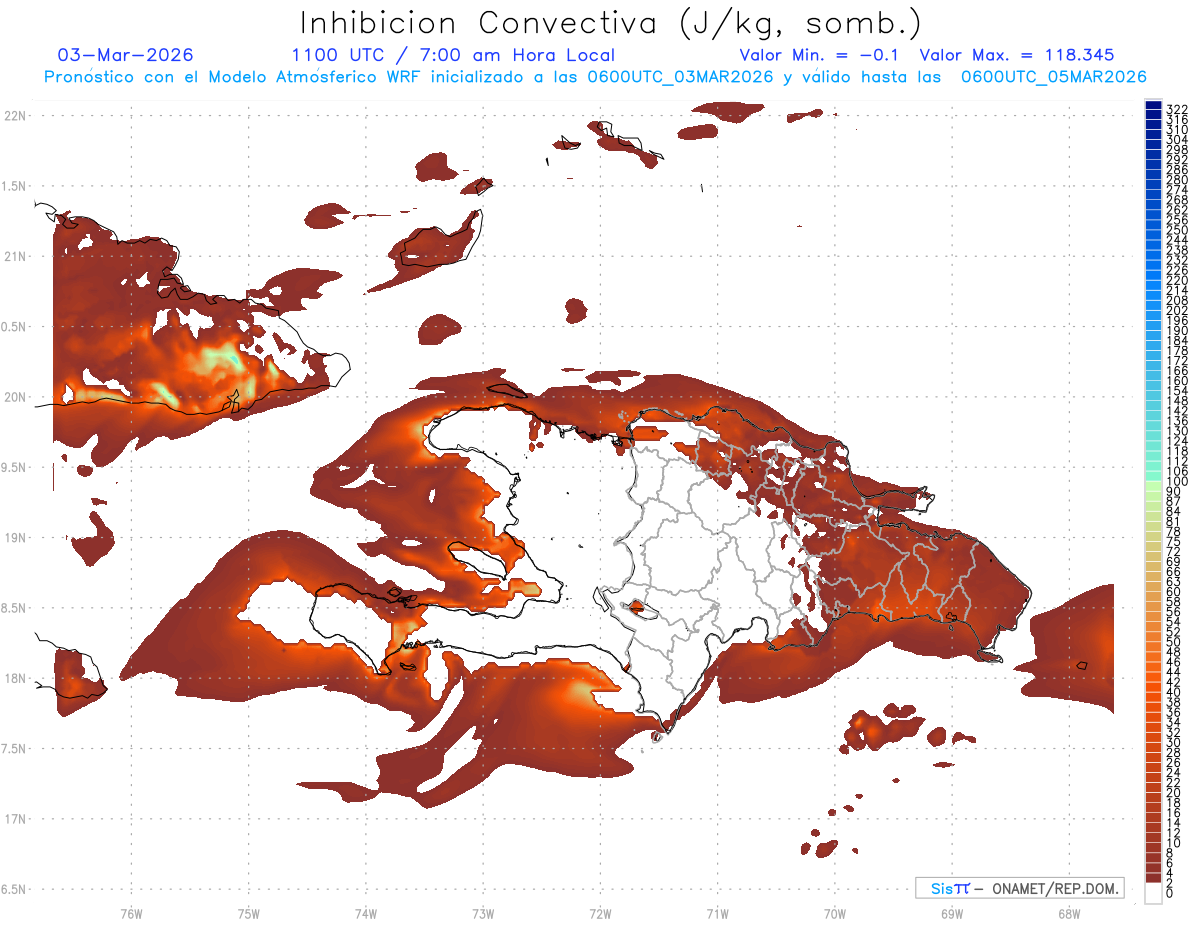Screen dimensions: 1200x927
Task: Click the '17N' latitude label
Action: [x=14, y=819]
